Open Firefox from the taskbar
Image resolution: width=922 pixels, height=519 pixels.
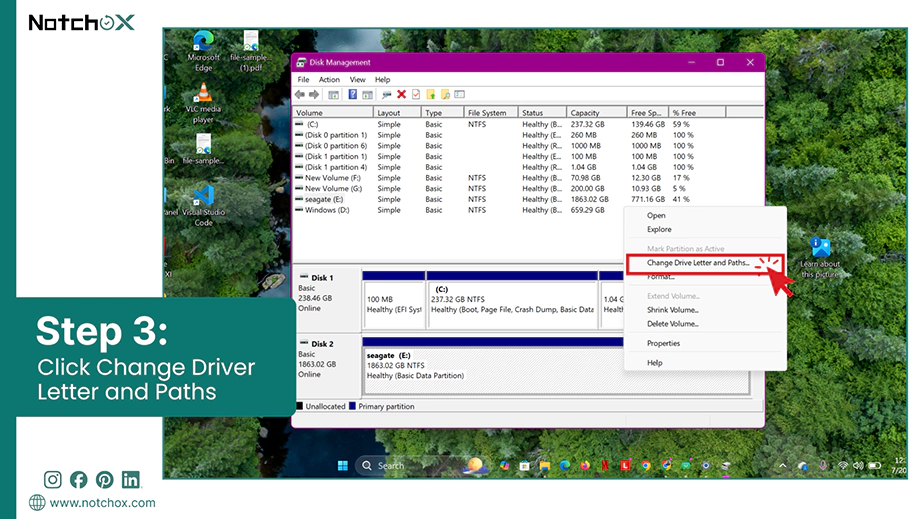585,466
